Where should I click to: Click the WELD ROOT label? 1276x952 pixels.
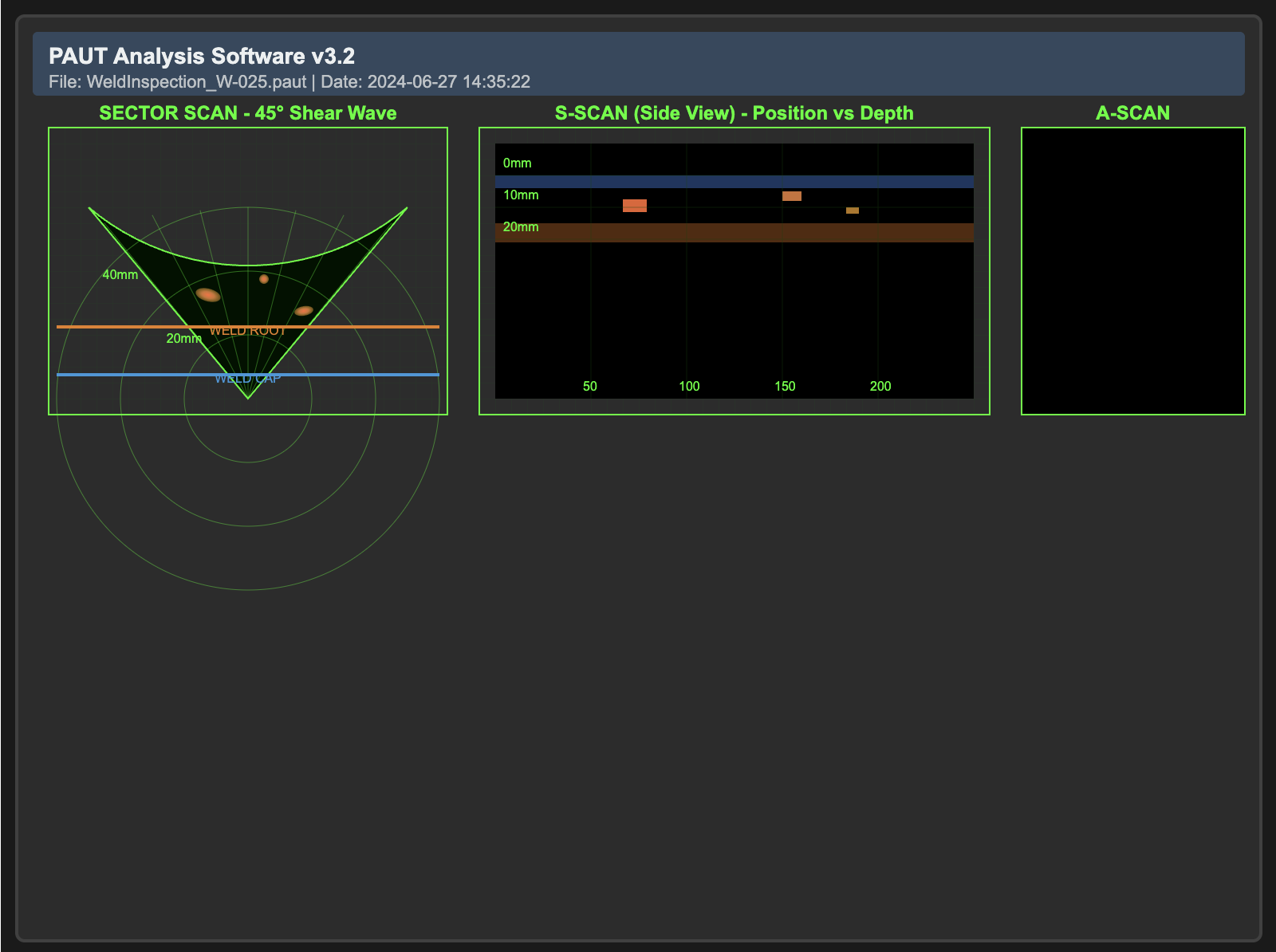pyautogui.click(x=248, y=331)
